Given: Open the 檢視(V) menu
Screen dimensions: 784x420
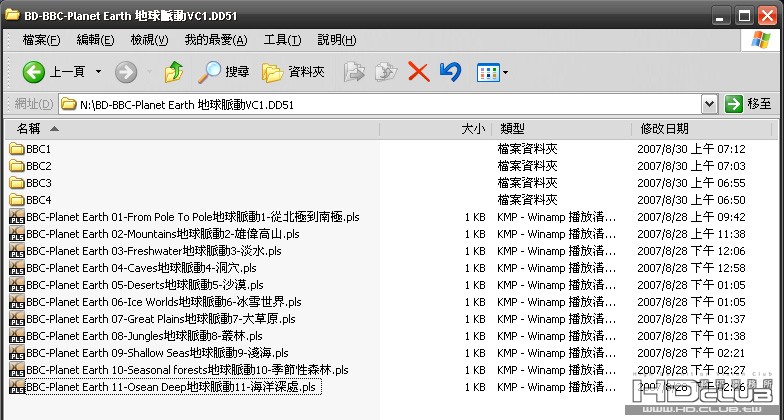Looking at the screenshot, I should 150,40.
